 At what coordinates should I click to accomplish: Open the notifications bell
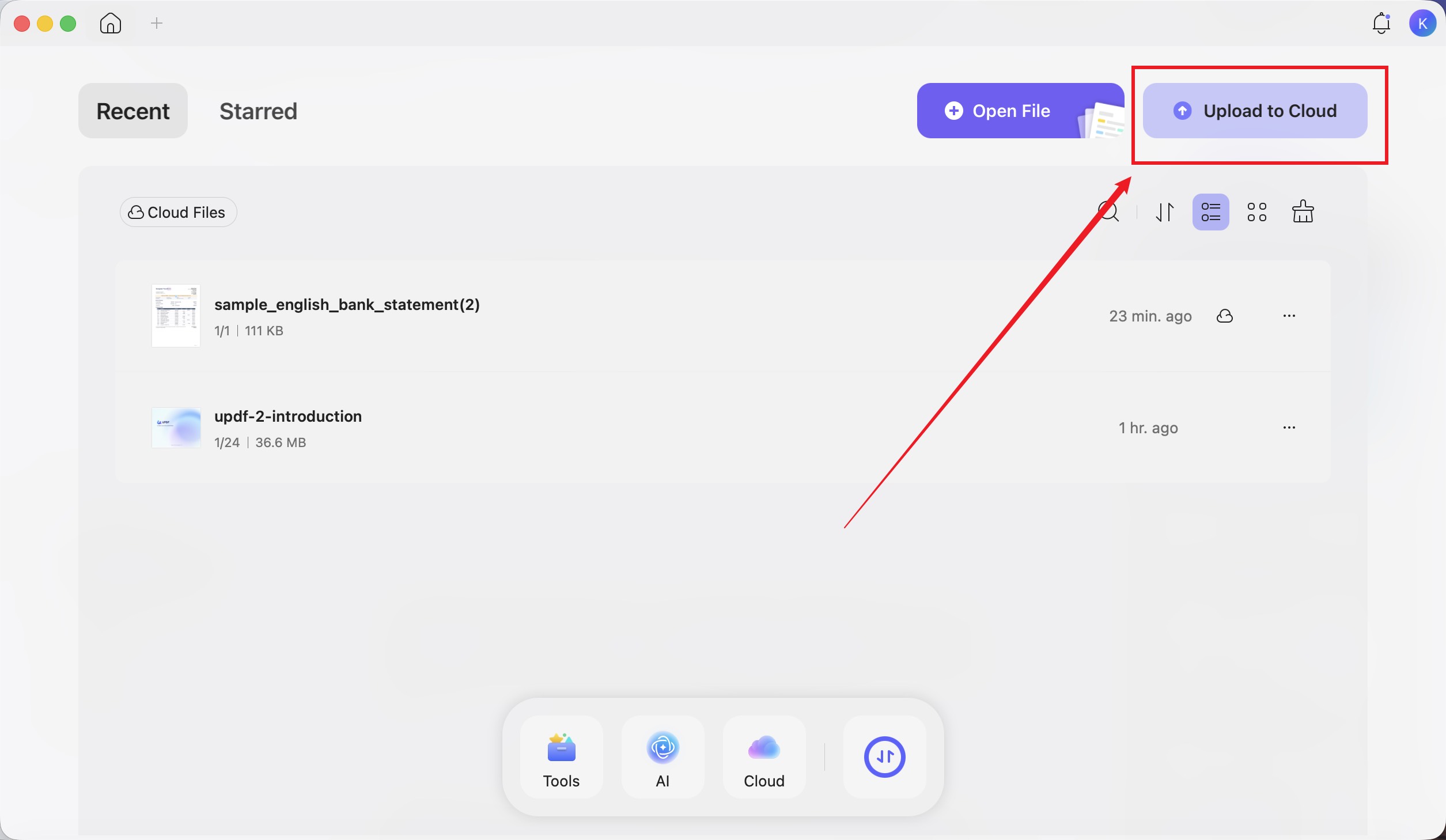tap(1381, 24)
